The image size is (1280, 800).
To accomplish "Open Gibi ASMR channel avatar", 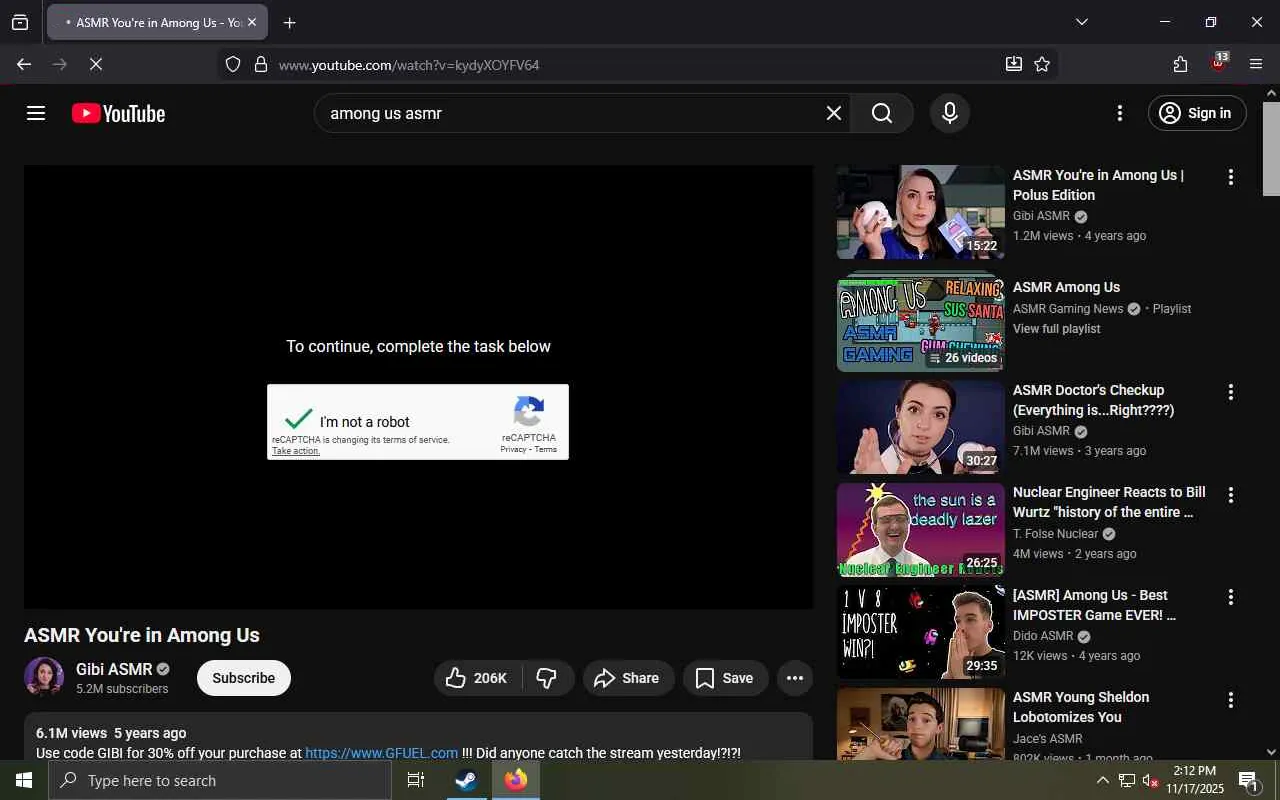I will [x=44, y=677].
